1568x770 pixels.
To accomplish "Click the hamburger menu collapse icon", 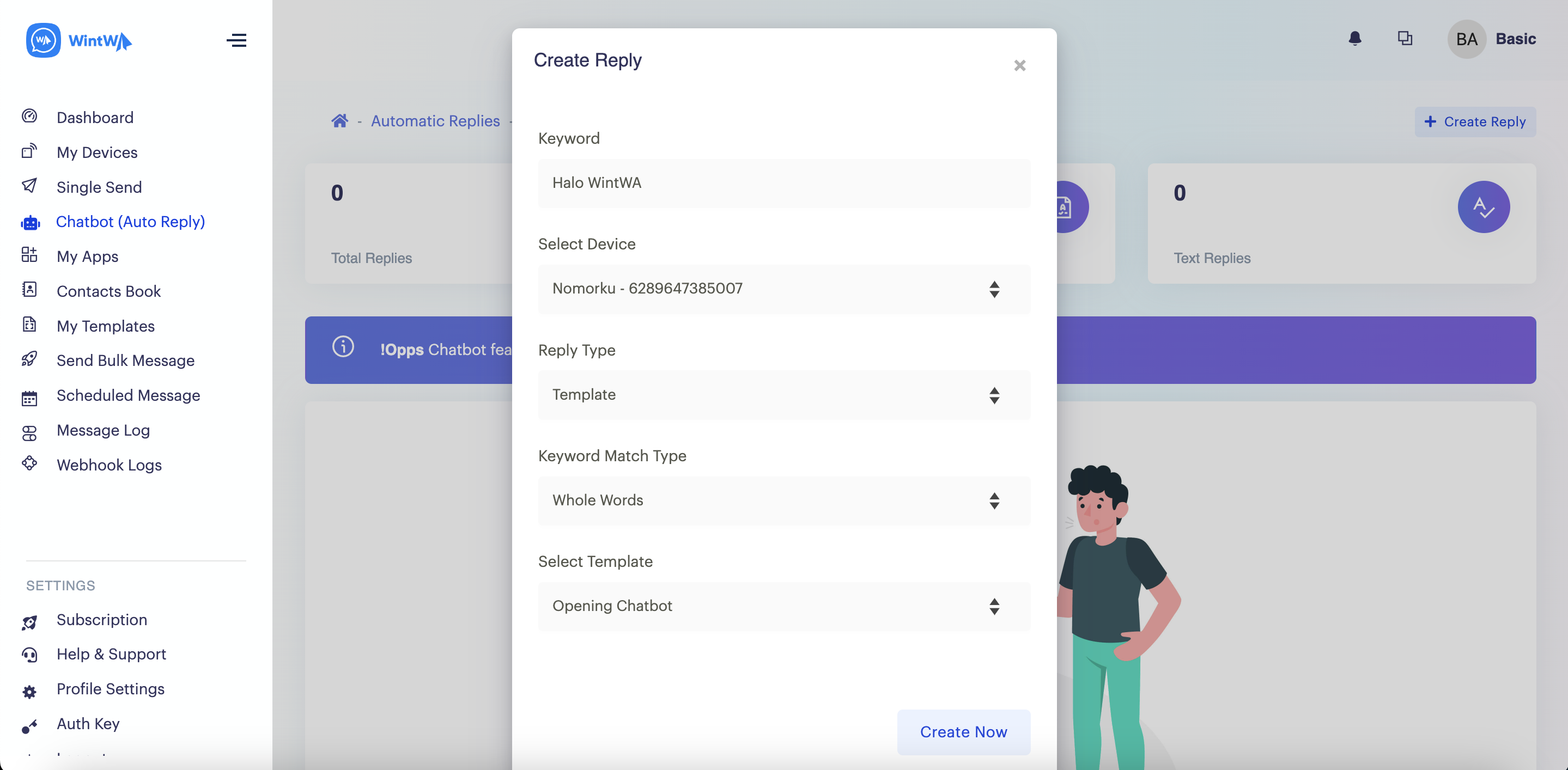I will 236,40.
